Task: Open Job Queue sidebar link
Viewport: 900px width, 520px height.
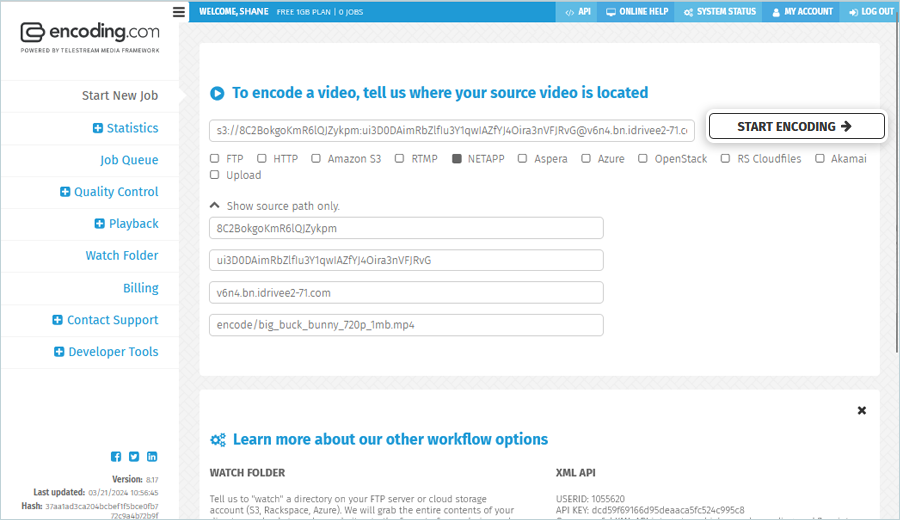Action: [129, 160]
